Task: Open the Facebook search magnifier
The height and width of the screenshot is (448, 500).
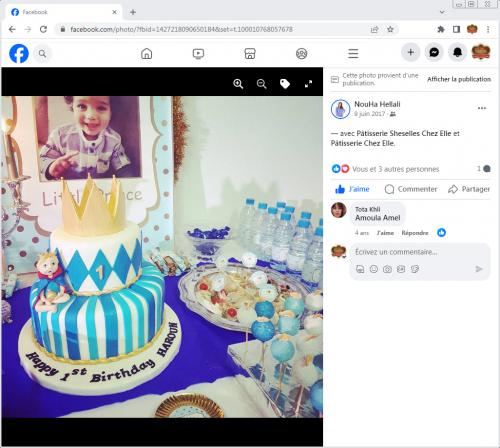Action: pyautogui.click(x=42, y=53)
